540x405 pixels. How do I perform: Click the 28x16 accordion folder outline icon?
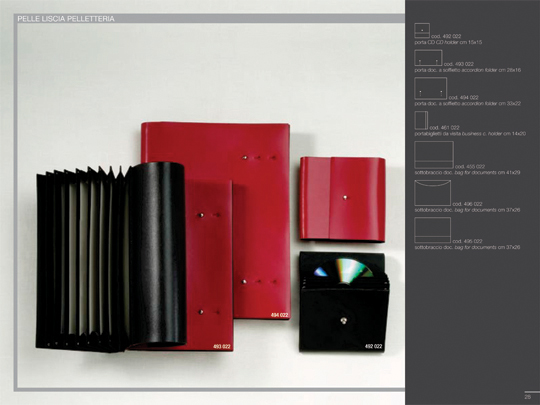coord(428,58)
